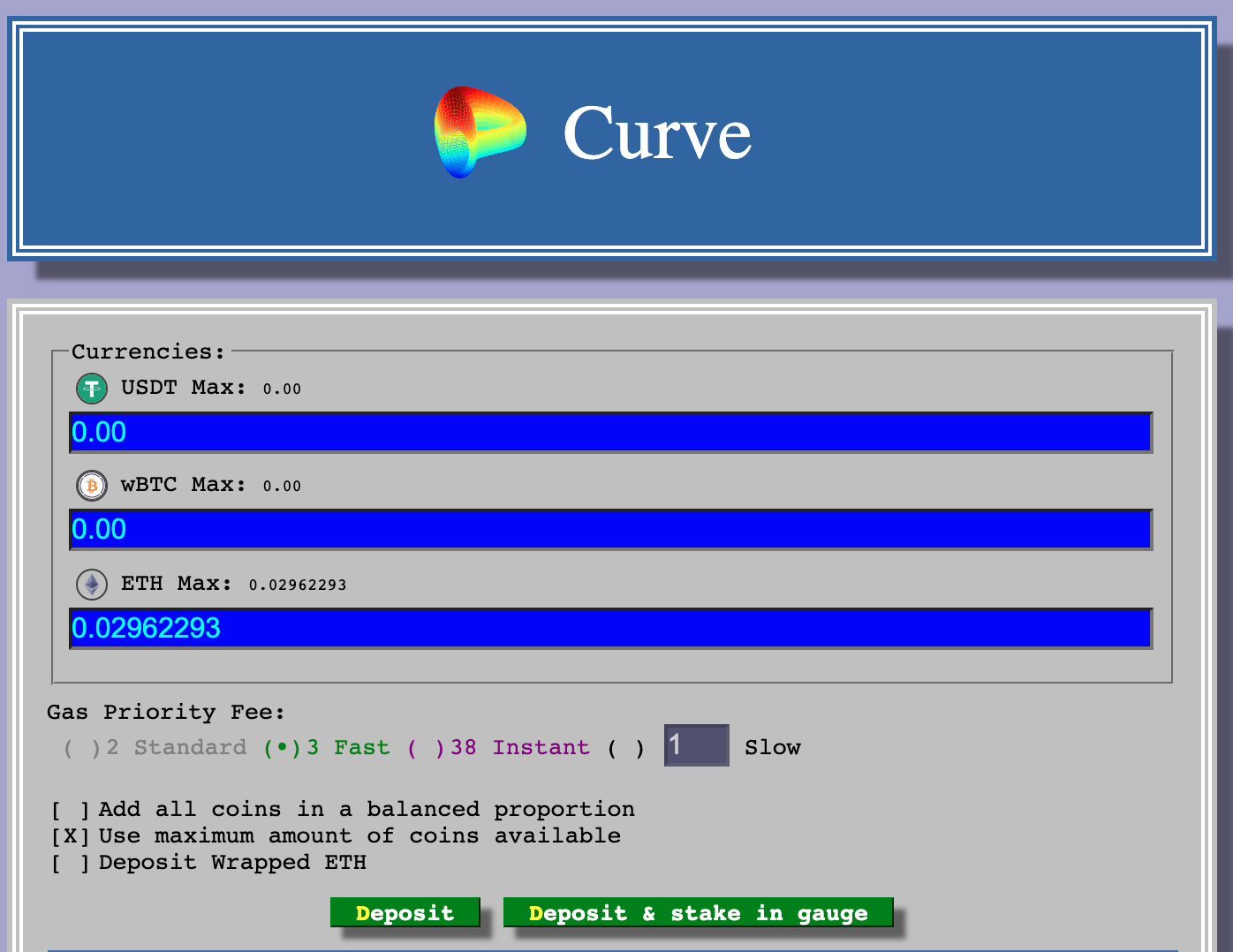Click the wBTC coin icon

[x=92, y=486]
